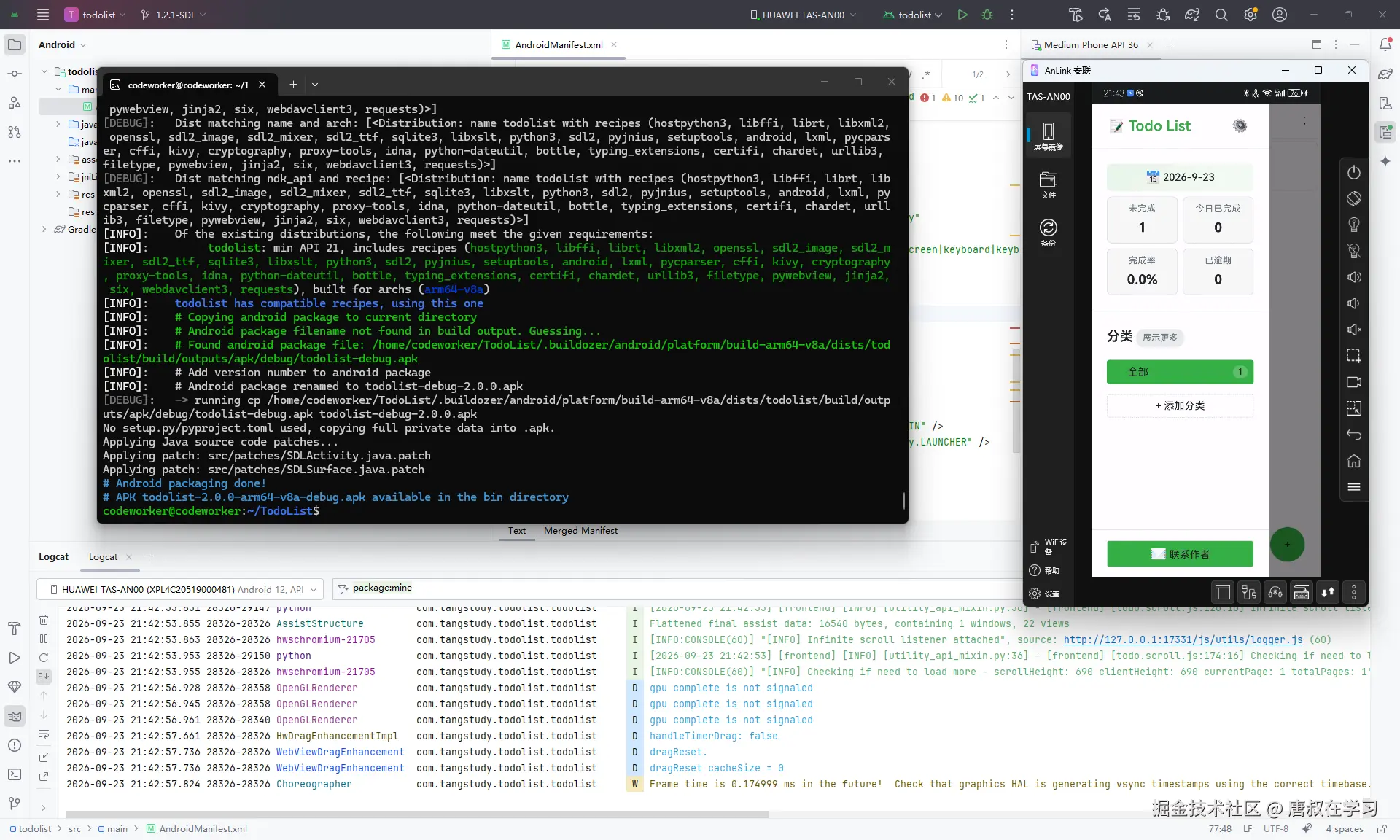1400x840 pixels.
Task: Open Todo List settings gear in phone
Action: pyautogui.click(x=1240, y=125)
